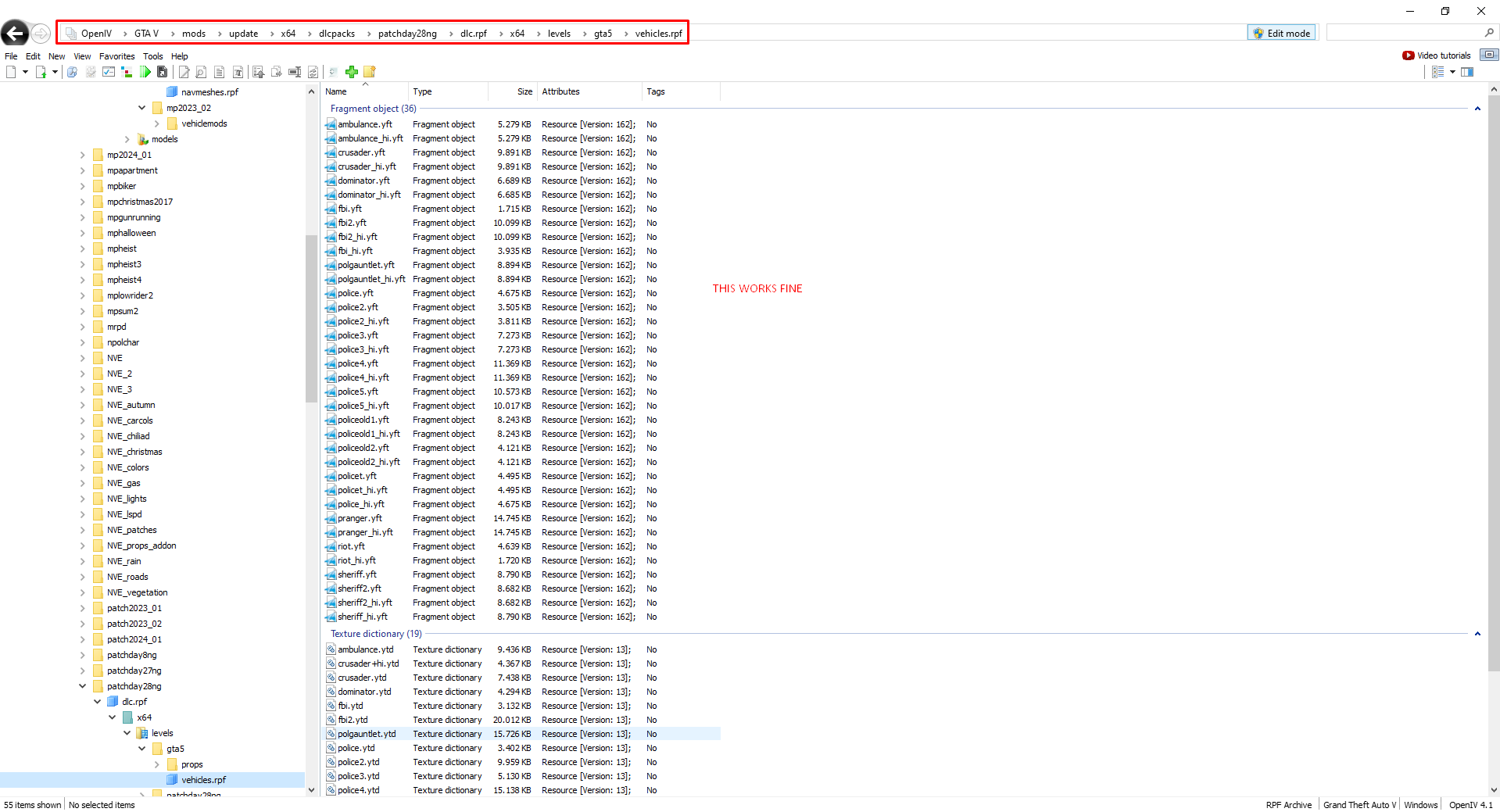Click the view document magnifier icon
Viewport: 1500px width, 812px height.
[201, 72]
